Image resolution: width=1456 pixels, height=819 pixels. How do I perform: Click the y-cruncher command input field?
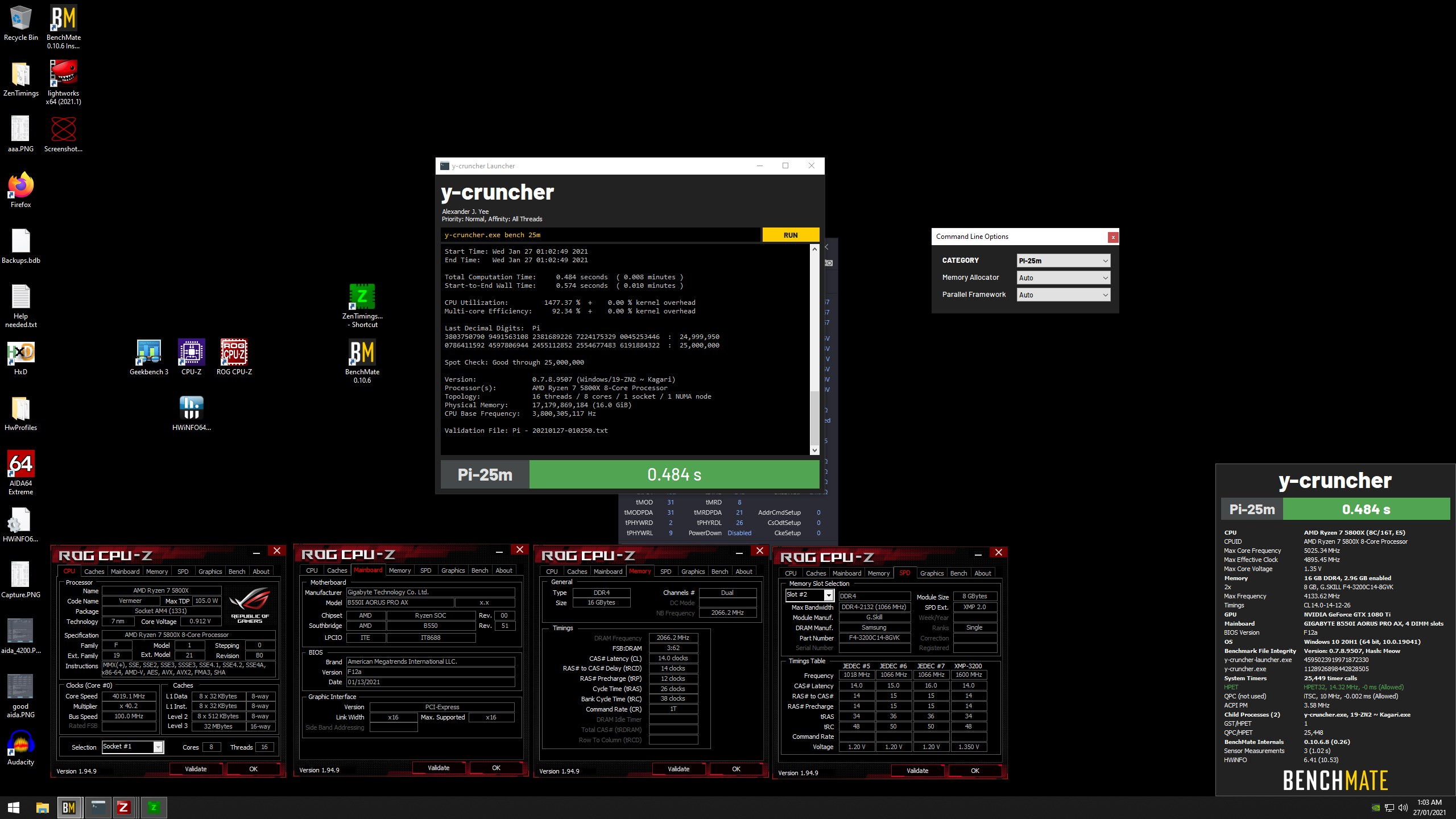pos(600,235)
